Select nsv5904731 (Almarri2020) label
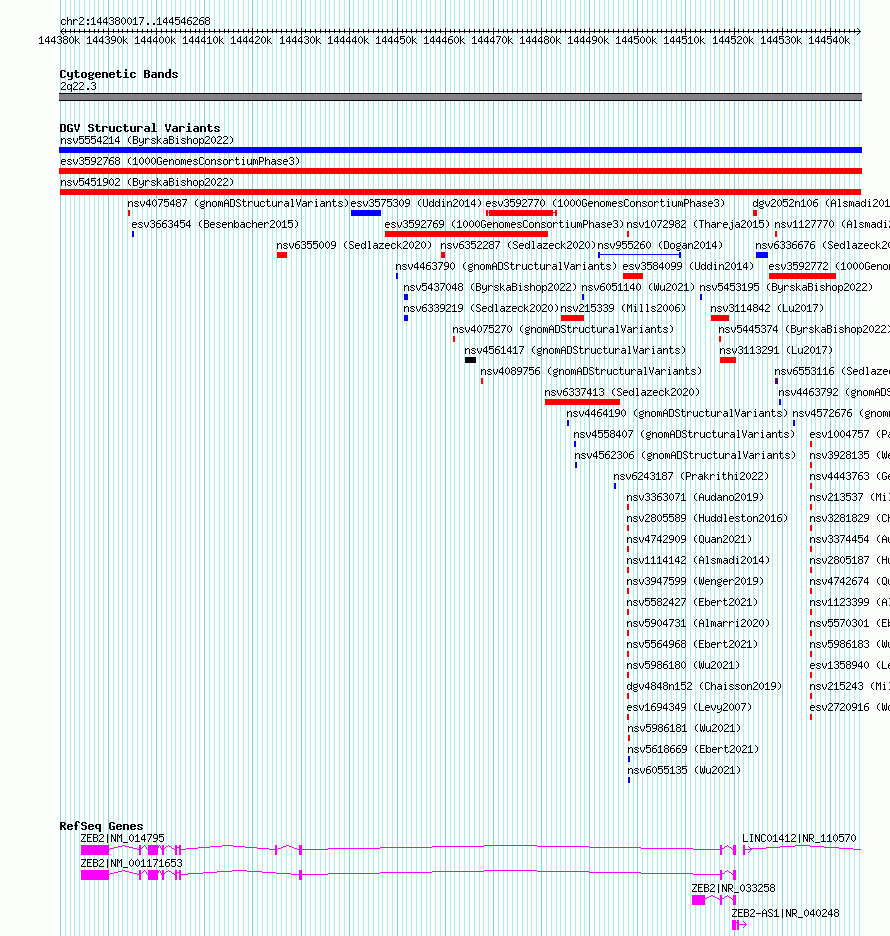This screenshot has height=936, width=890. 698,623
